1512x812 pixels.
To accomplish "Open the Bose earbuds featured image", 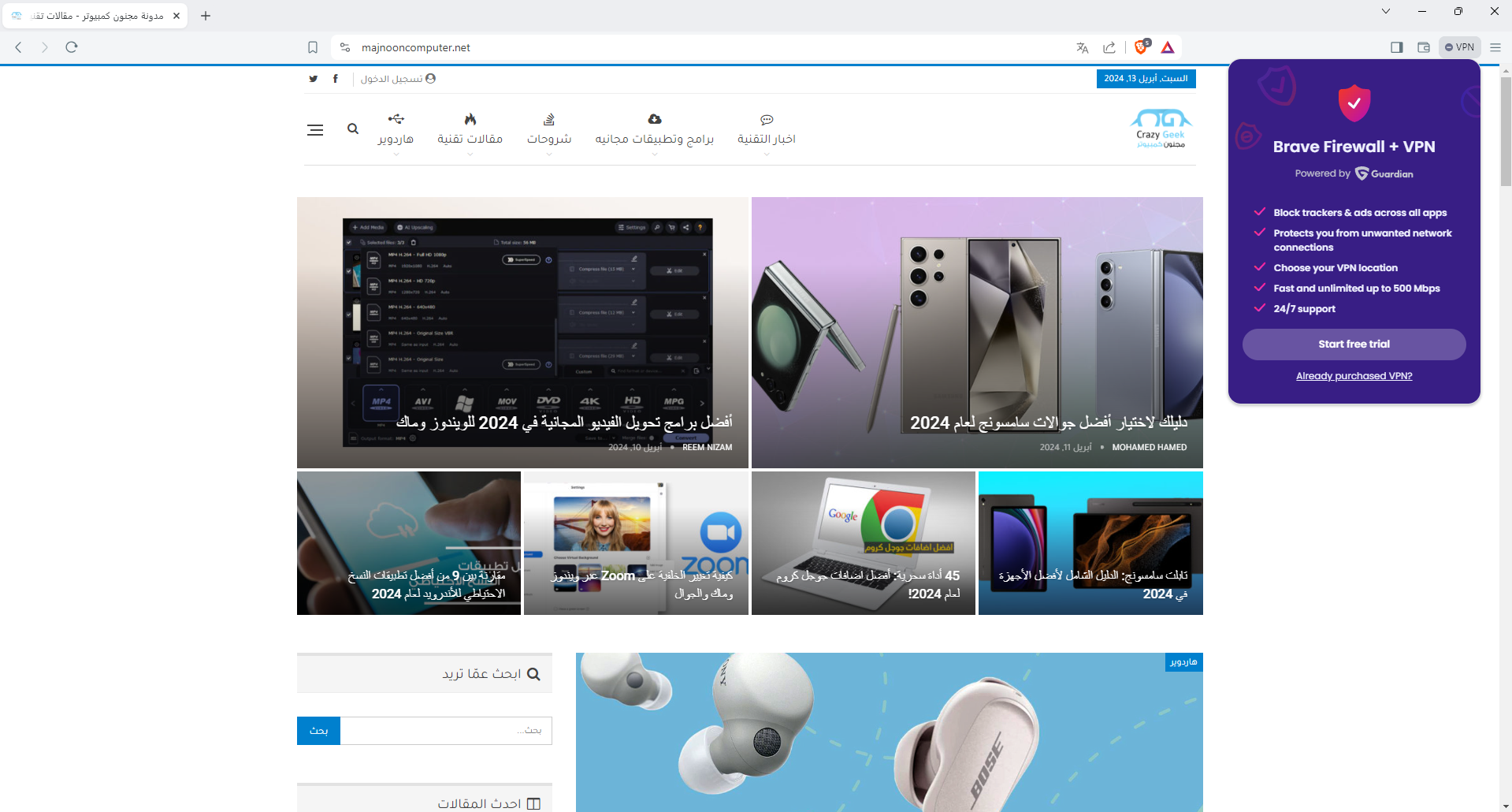I will [x=889, y=732].
